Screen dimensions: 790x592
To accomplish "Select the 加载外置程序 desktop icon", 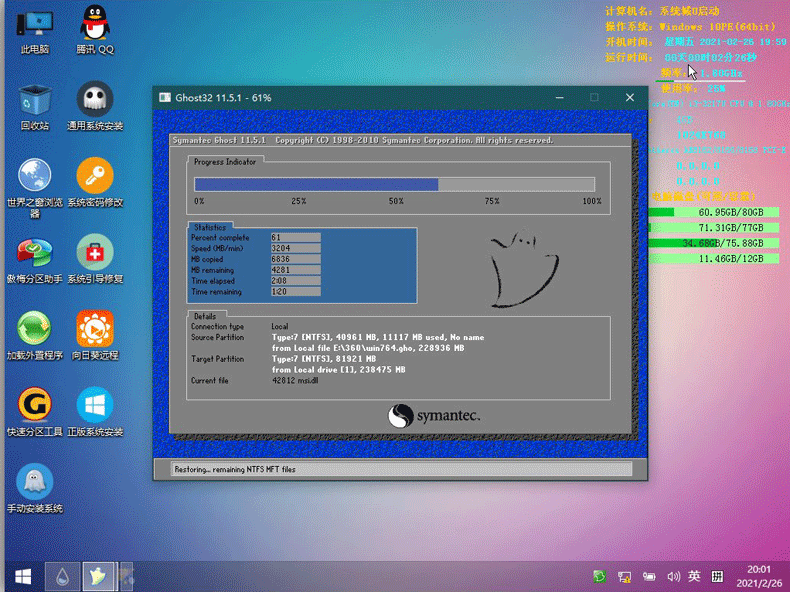I will coord(35,328).
